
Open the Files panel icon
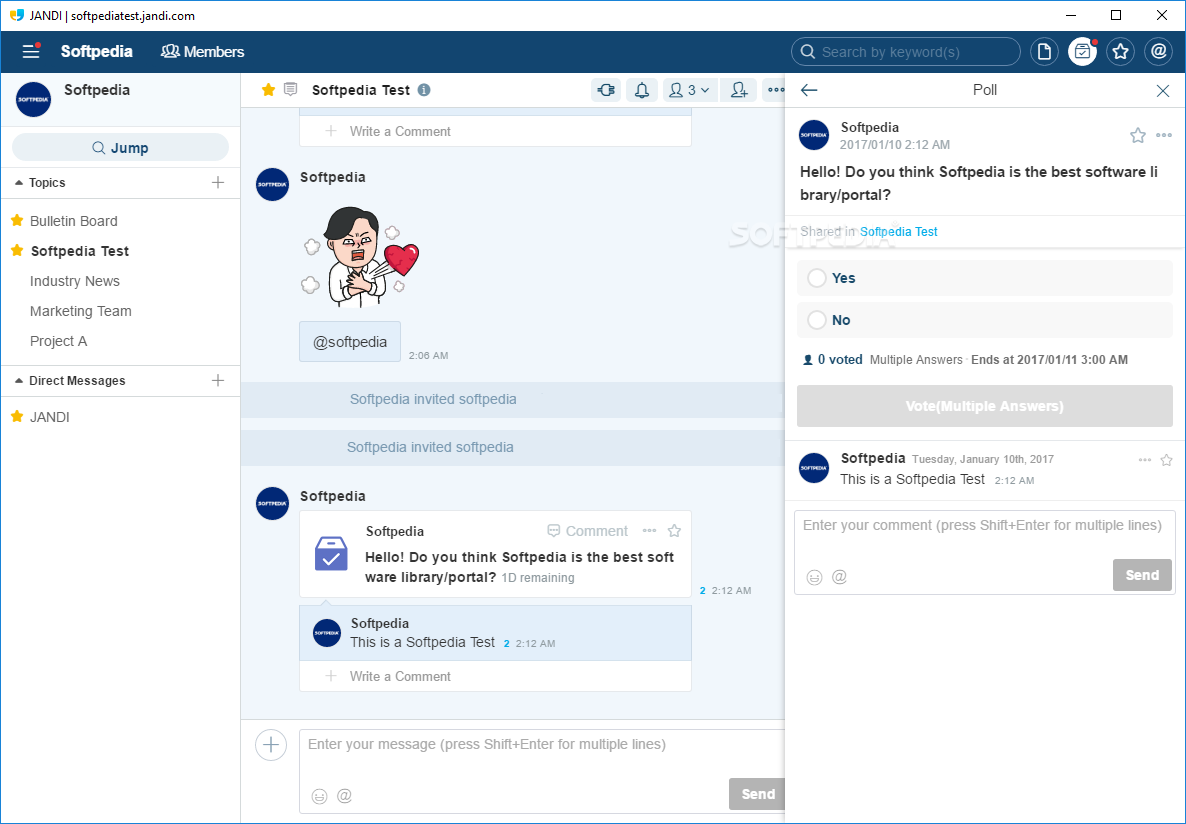[1044, 51]
